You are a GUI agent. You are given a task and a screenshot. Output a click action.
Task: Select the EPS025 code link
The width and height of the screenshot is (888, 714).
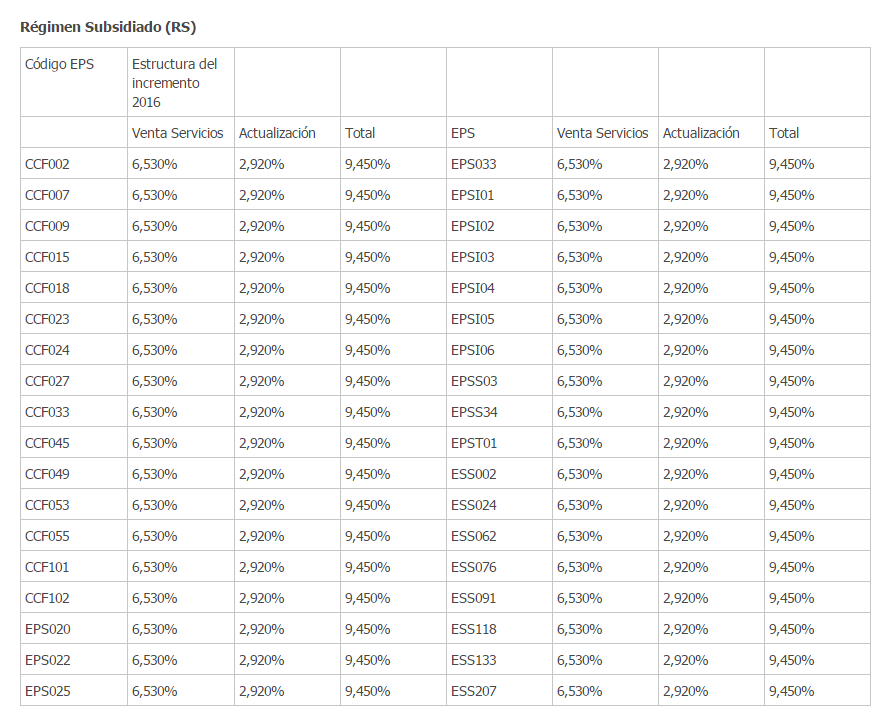(47, 691)
